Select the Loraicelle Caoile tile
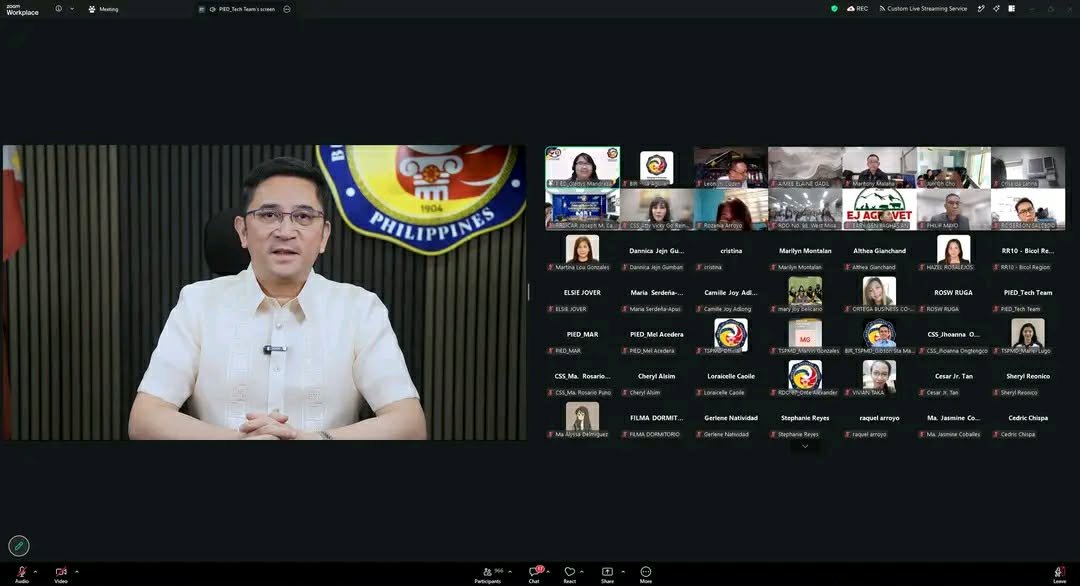The image size is (1080, 586). (x=730, y=379)
